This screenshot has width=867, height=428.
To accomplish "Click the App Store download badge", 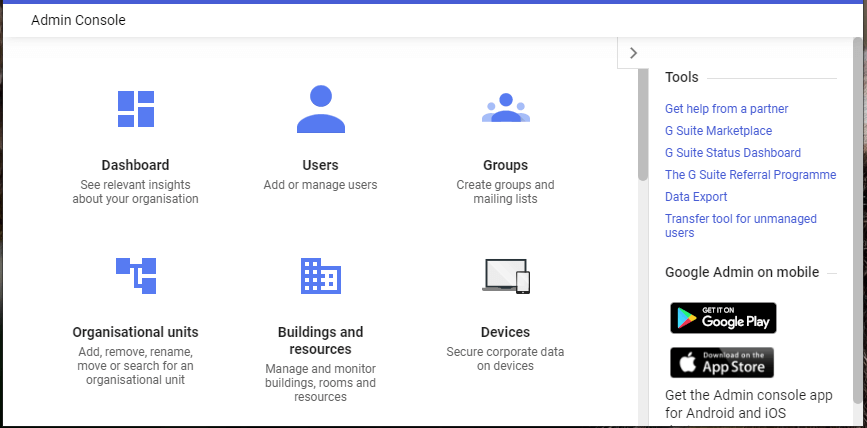I will click(722, 363).
